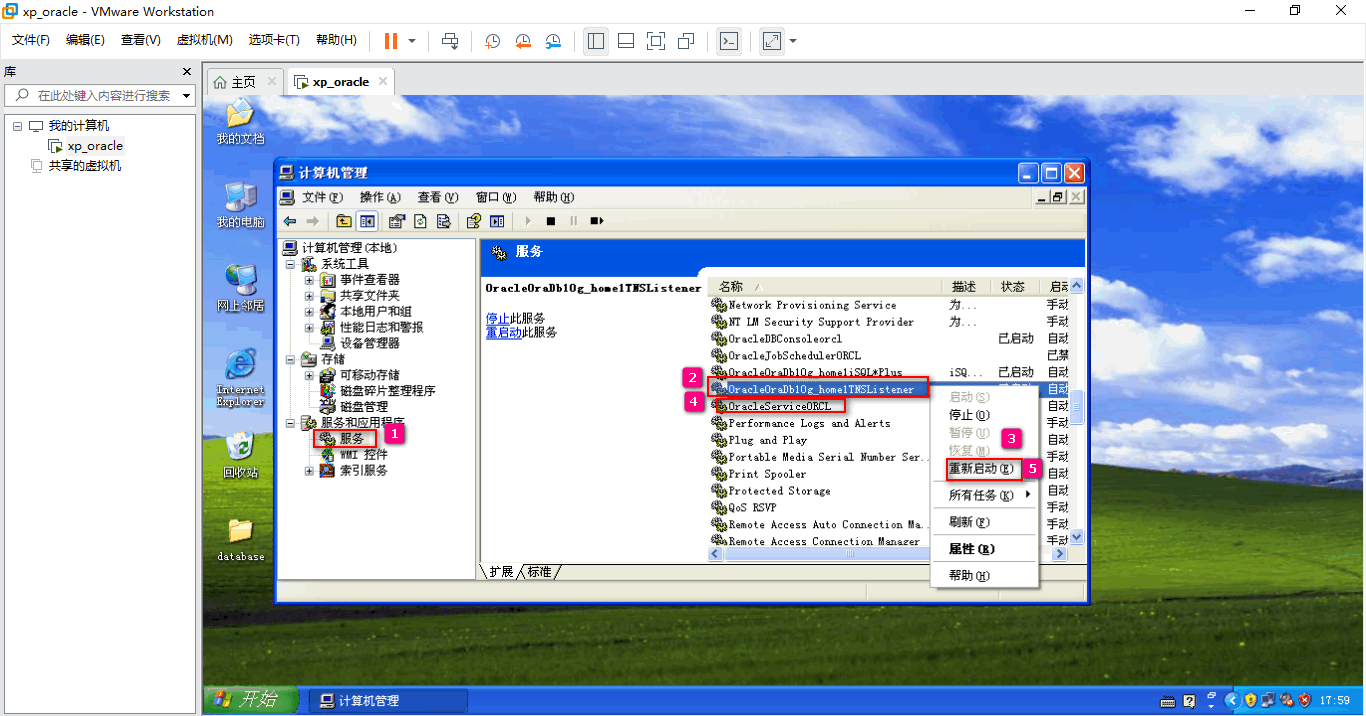This screenshot has height=716, width=1366.
Task: Click 计算机管理 taskbar button
Action: click(x=388, y=701)
